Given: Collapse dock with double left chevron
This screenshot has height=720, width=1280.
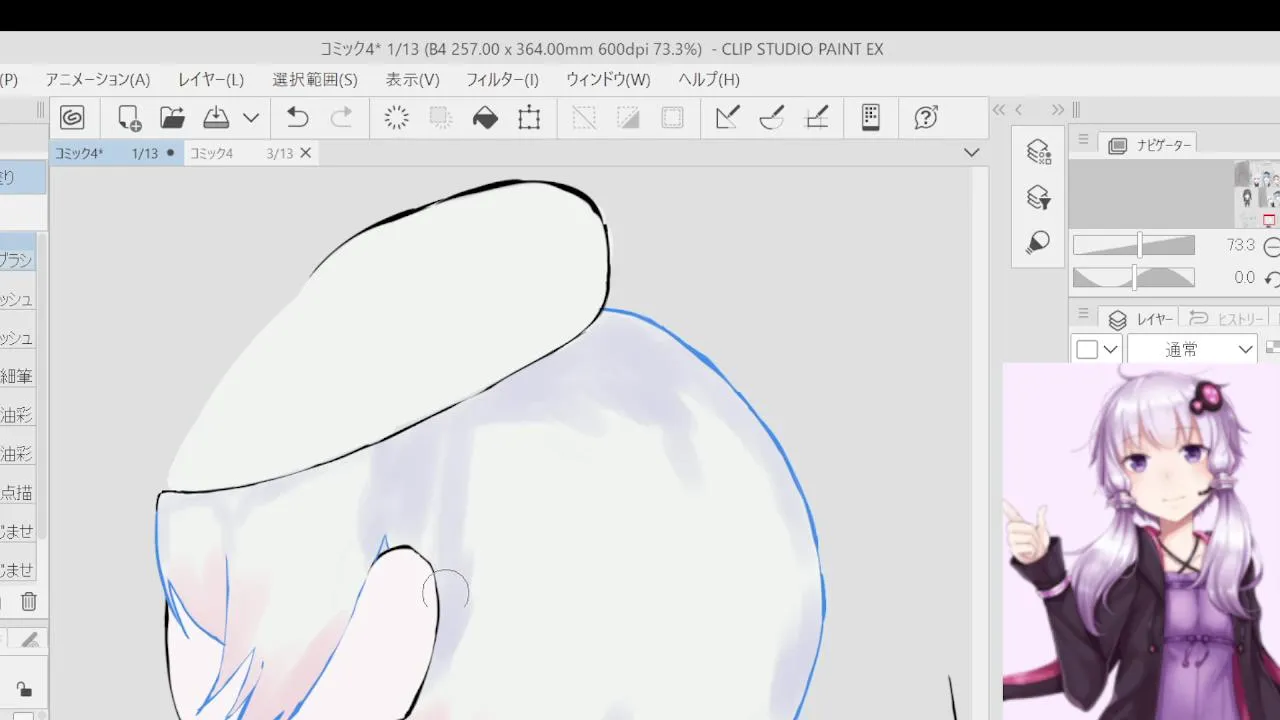Looking at the screenshot, I should tap(998, 110).
